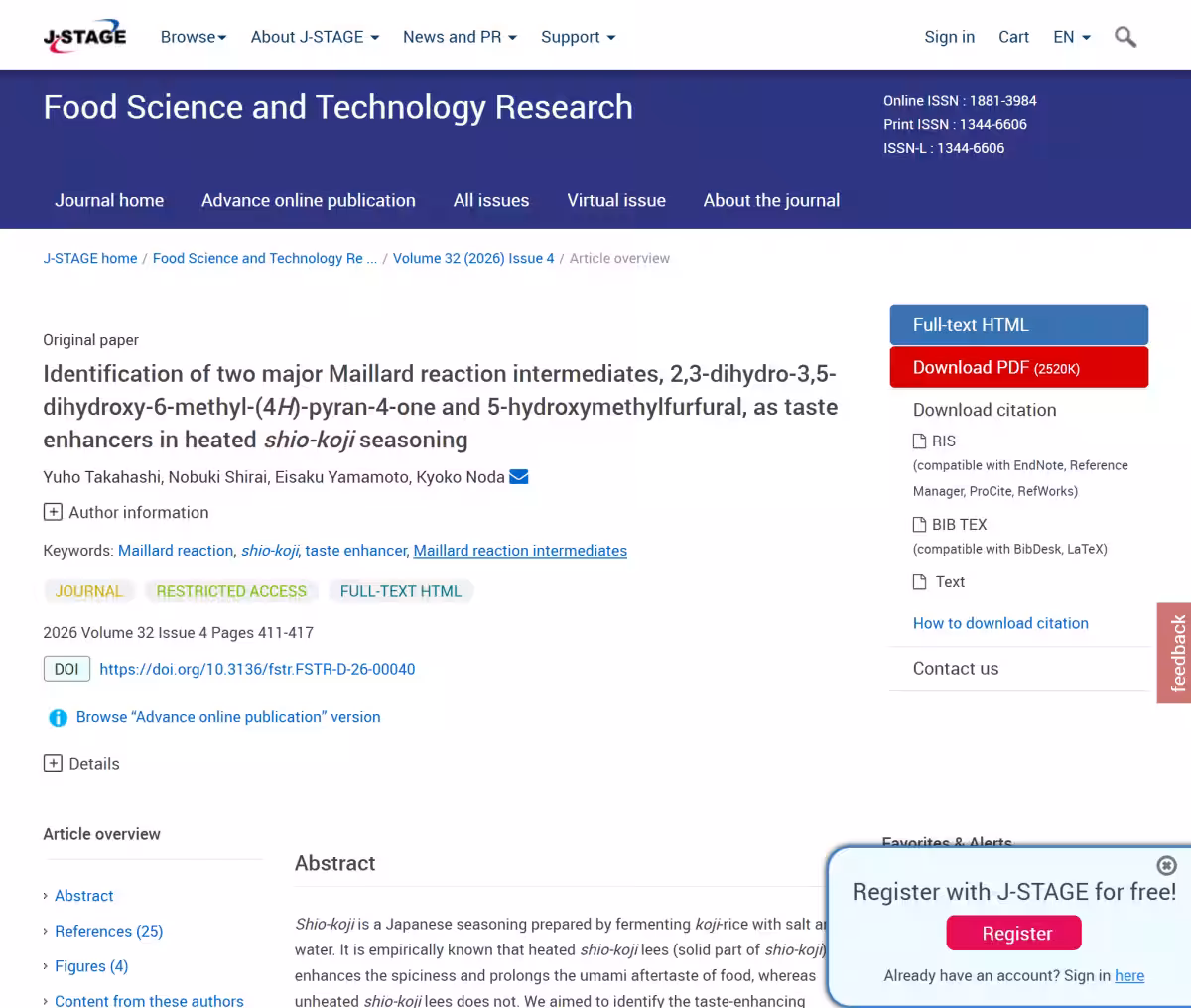Viewport: 1191px width, 1008px height.
Task: Expand the Details section
Action: tap(81, 763)
